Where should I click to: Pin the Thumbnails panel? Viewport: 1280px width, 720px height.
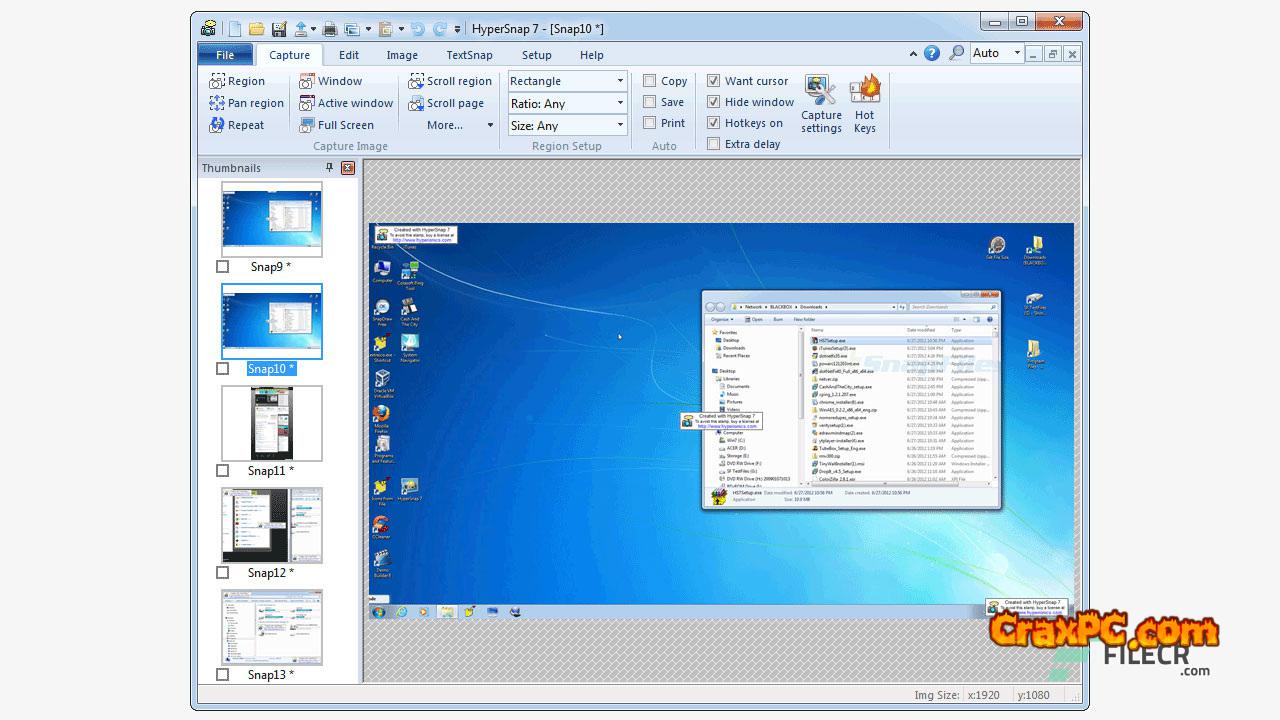329,168
